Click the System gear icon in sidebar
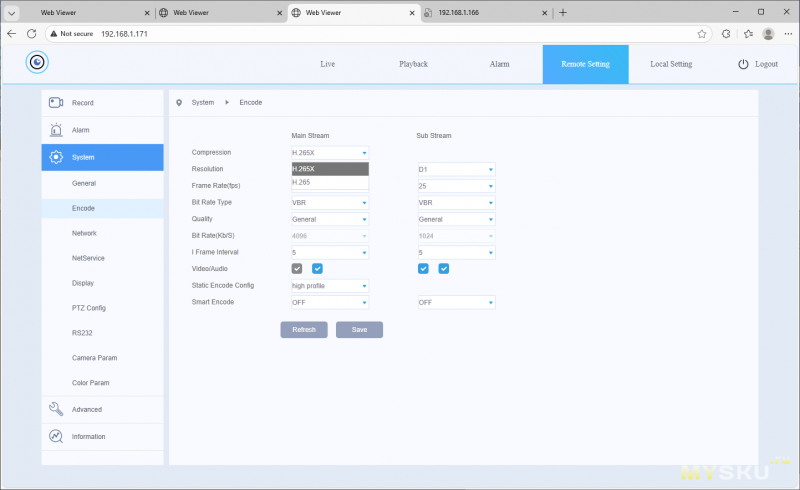Image resolution: width=800 pixels, height=490 pixels. click(x=56, y=157)
